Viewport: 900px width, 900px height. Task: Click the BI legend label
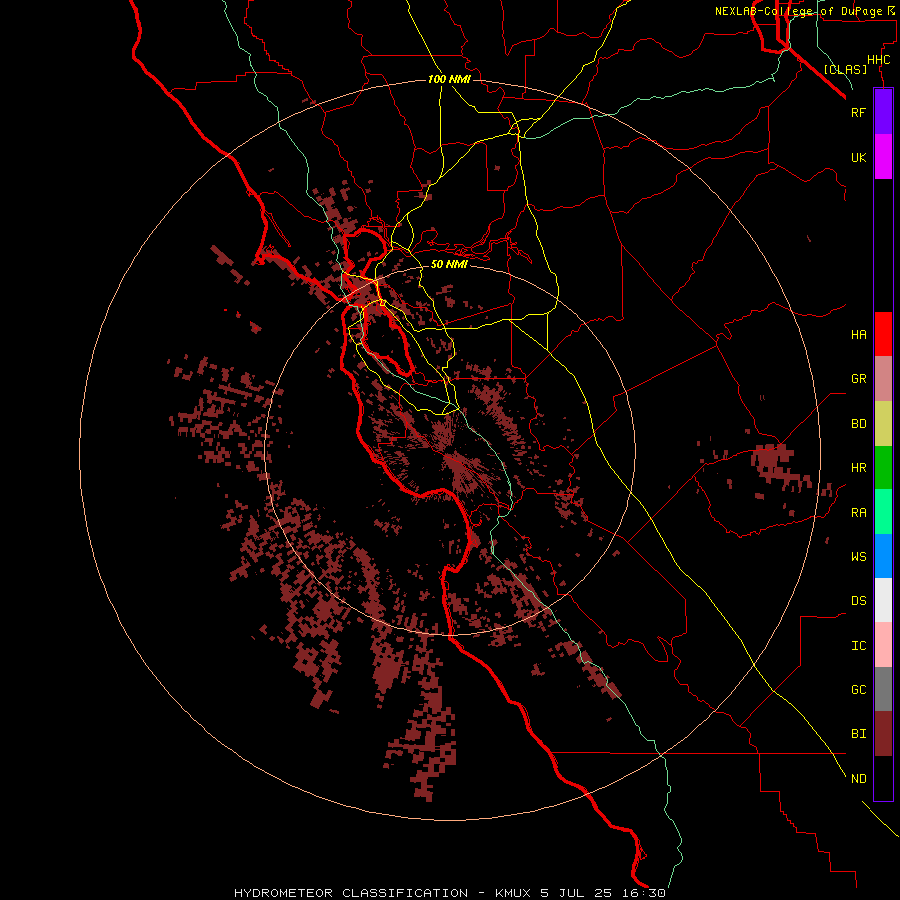(x=858, y=734)
